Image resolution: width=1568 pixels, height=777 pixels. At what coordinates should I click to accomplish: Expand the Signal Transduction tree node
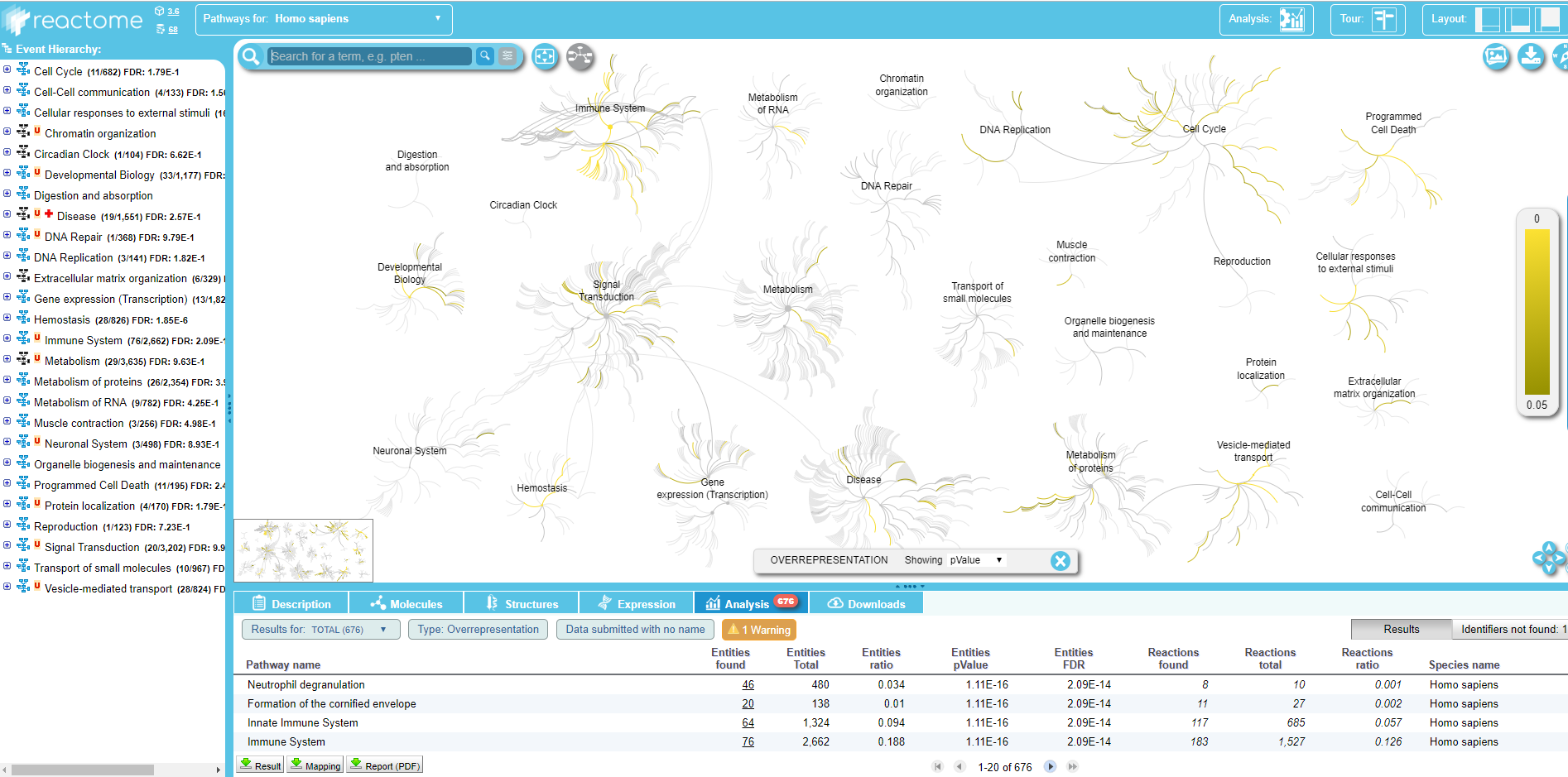click(x=7, y=545)
